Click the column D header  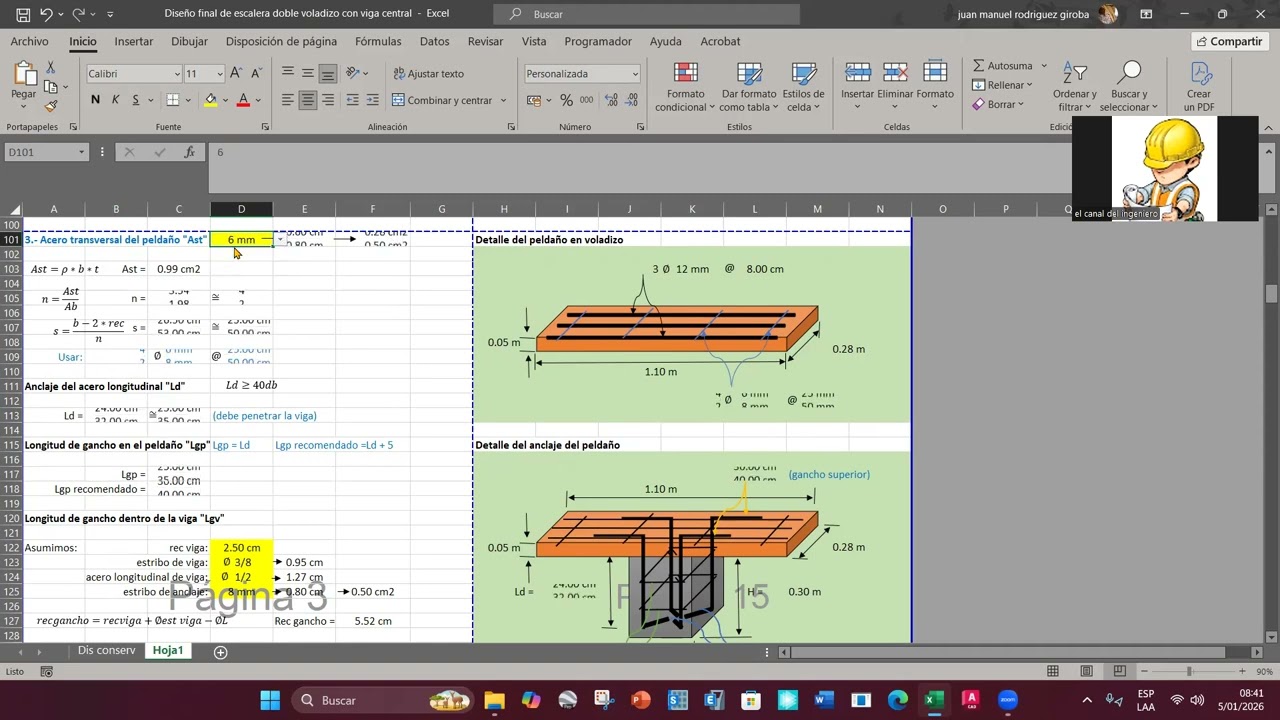(241, 209)
